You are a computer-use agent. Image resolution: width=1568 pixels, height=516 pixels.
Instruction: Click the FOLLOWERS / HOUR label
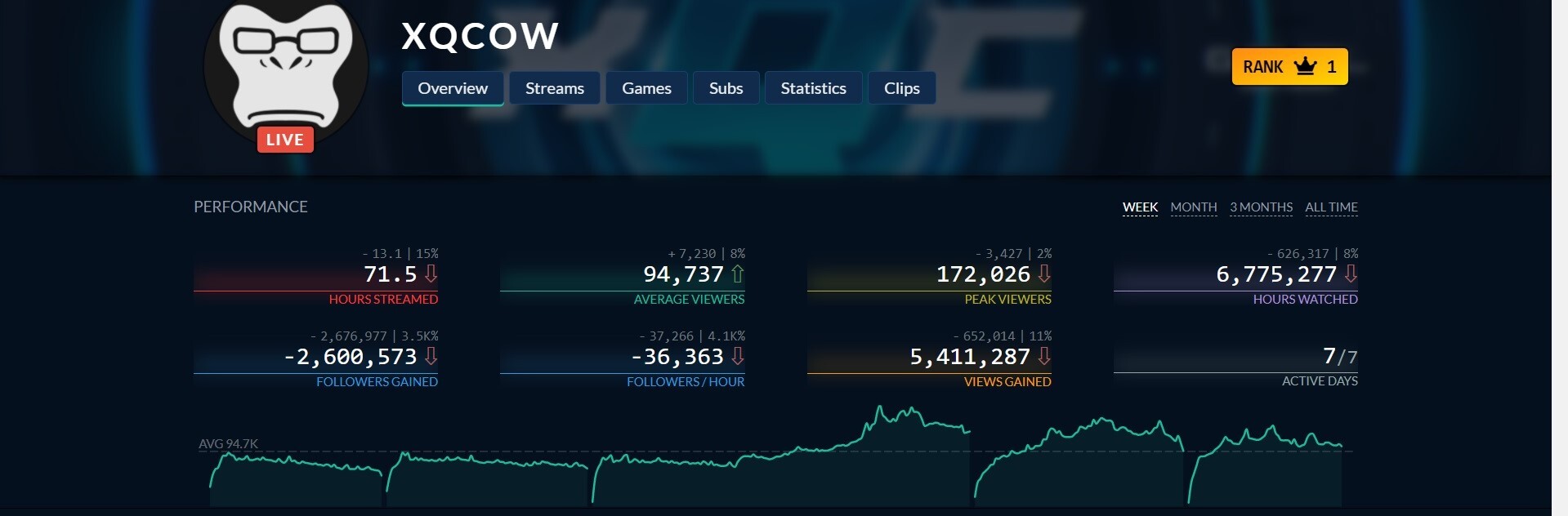click(x=686, y=382)
